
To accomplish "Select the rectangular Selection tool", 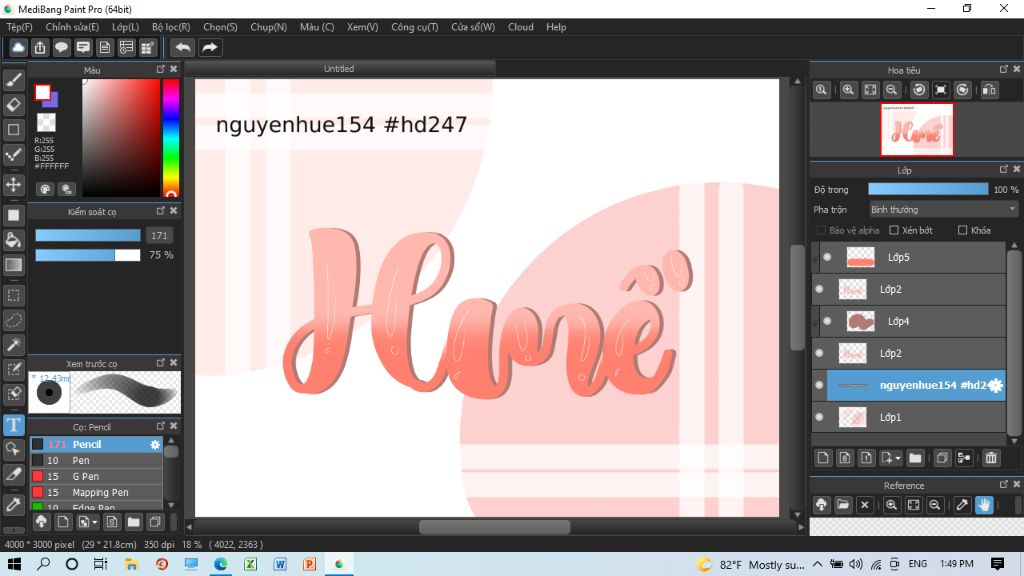I will click(x=14, y=295).
